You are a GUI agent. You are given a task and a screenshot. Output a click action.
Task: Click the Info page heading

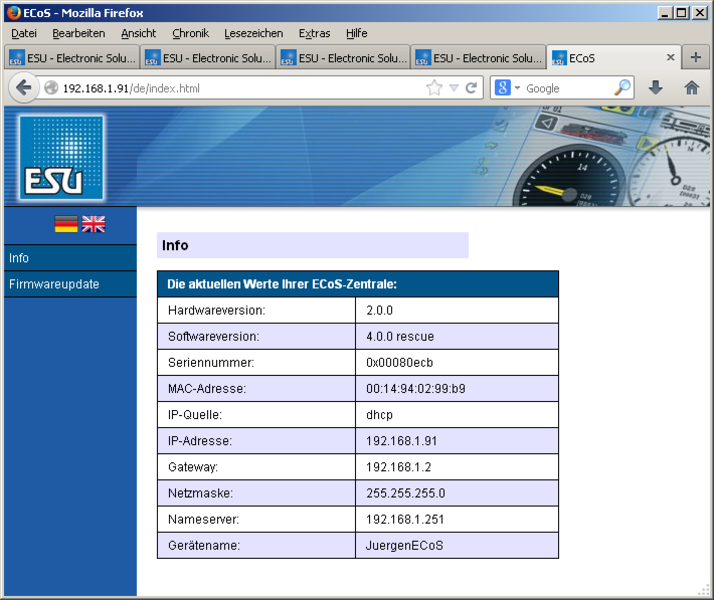[175, 245]
